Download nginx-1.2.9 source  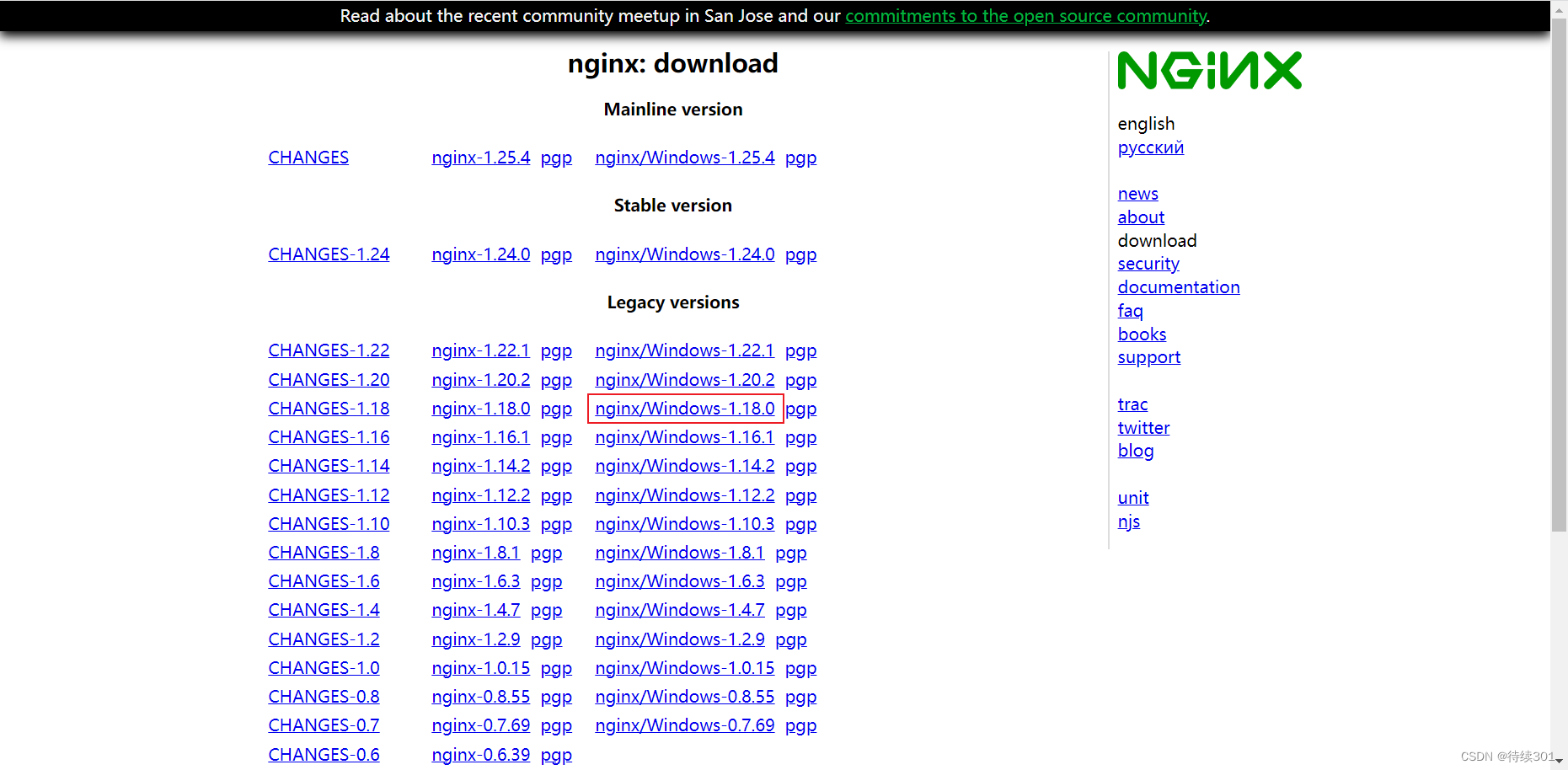(x=476, y=639)
